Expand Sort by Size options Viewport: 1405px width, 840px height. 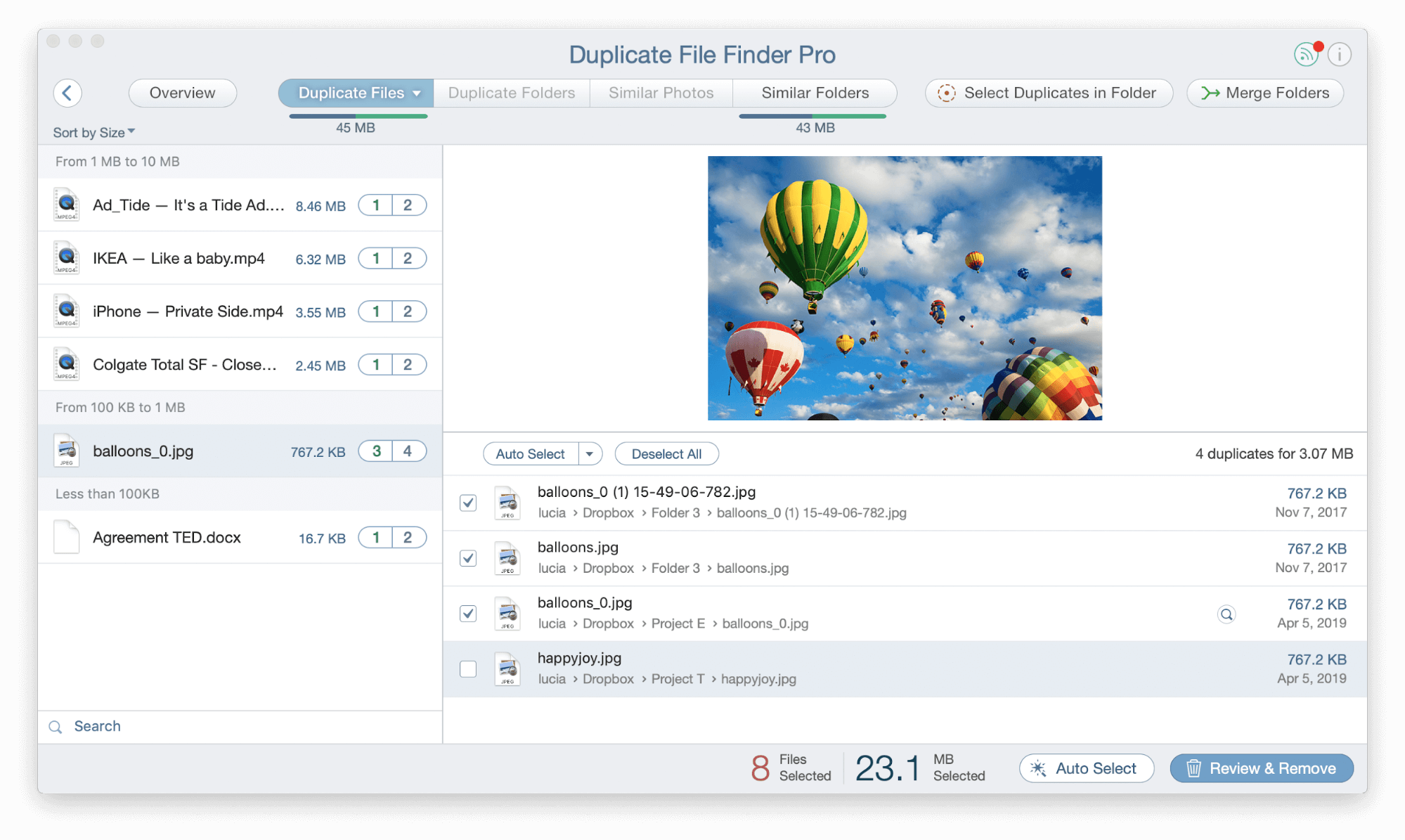[x=91, y=132]
